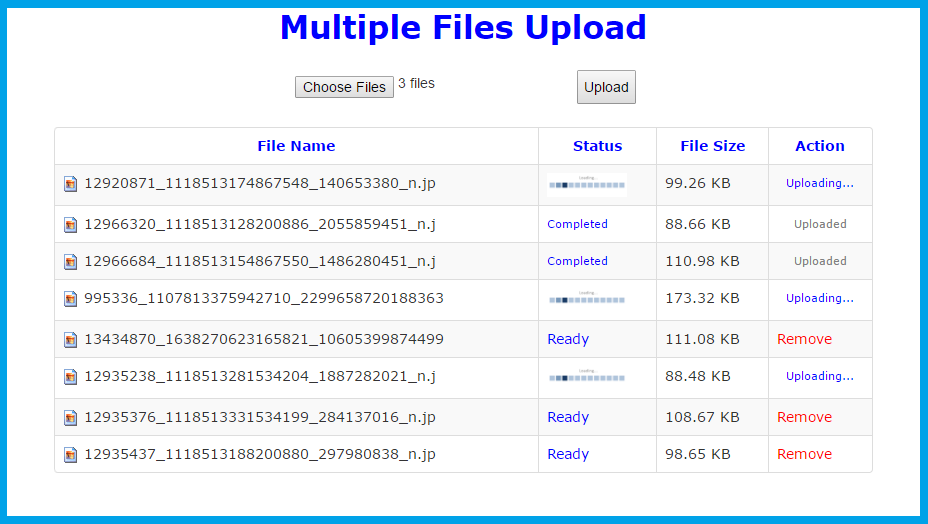This screenshot has width=928, height=524.
Task: Click file icon beside 12935437 image row
Action: 71,455
